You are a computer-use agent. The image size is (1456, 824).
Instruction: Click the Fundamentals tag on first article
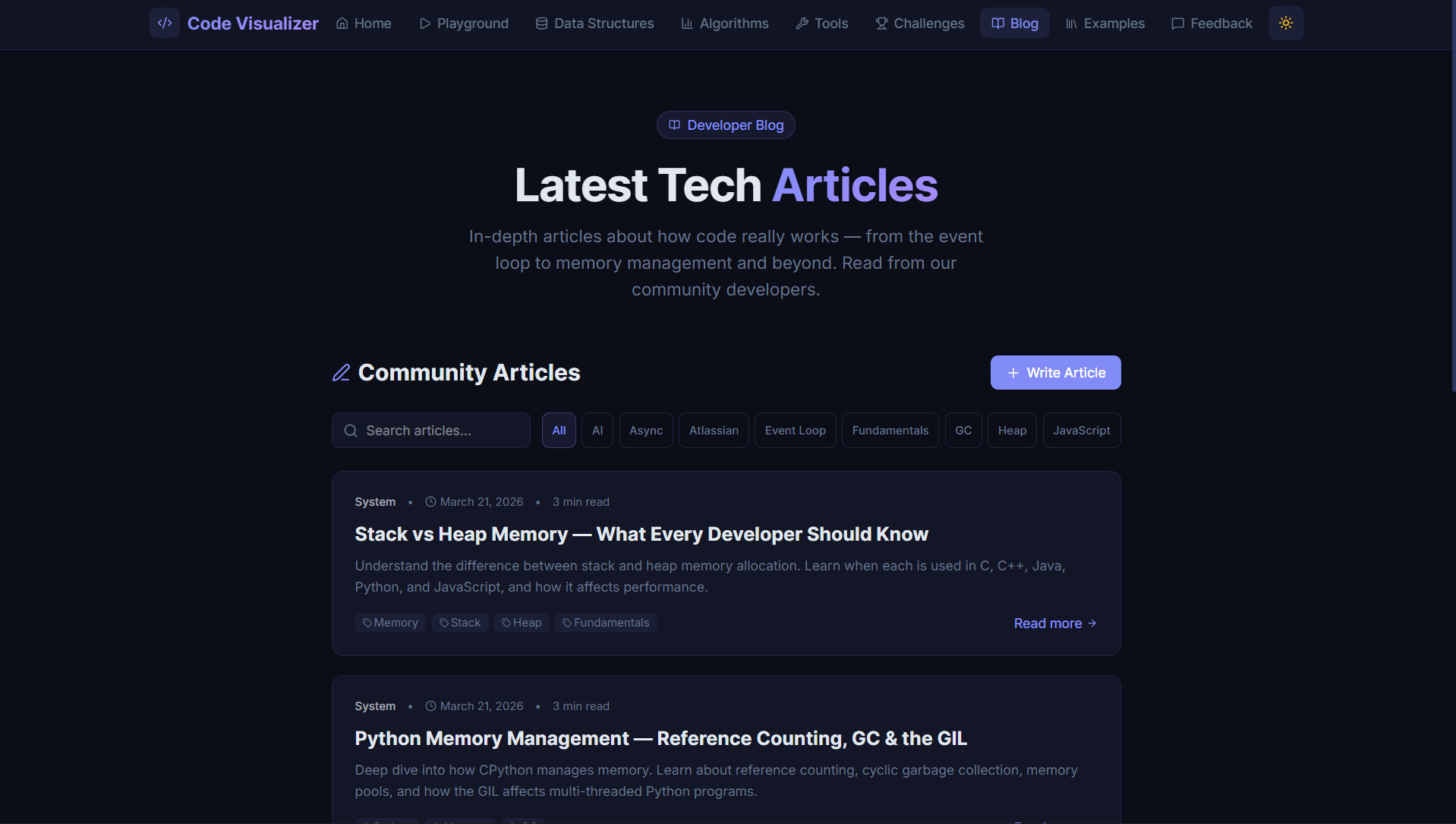click(x=606, y=623)
